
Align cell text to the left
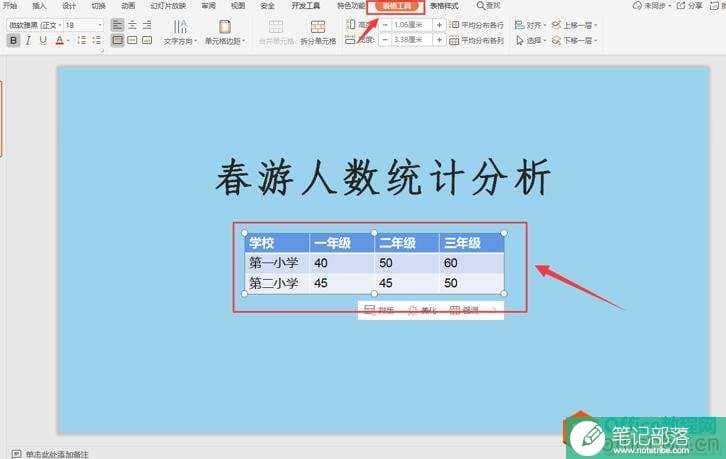(118, 25)
